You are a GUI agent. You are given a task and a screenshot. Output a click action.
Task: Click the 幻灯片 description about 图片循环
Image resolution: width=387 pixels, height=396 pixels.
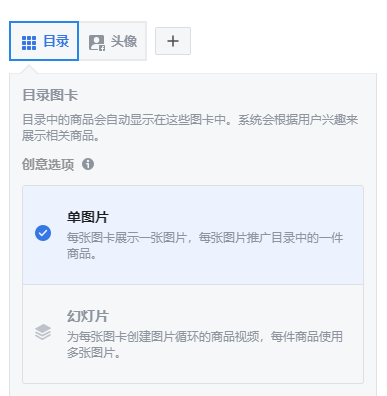pos(205,344)
